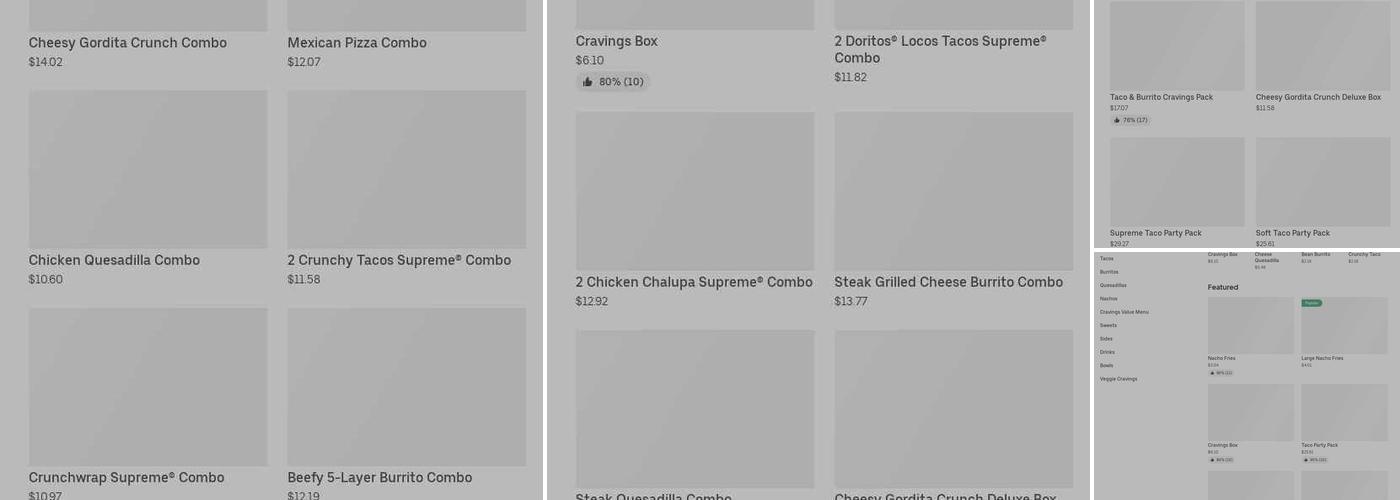Click the rating badge under Nacho Fries
Screen dimensions: 1400x500
tap(1220, 373)
